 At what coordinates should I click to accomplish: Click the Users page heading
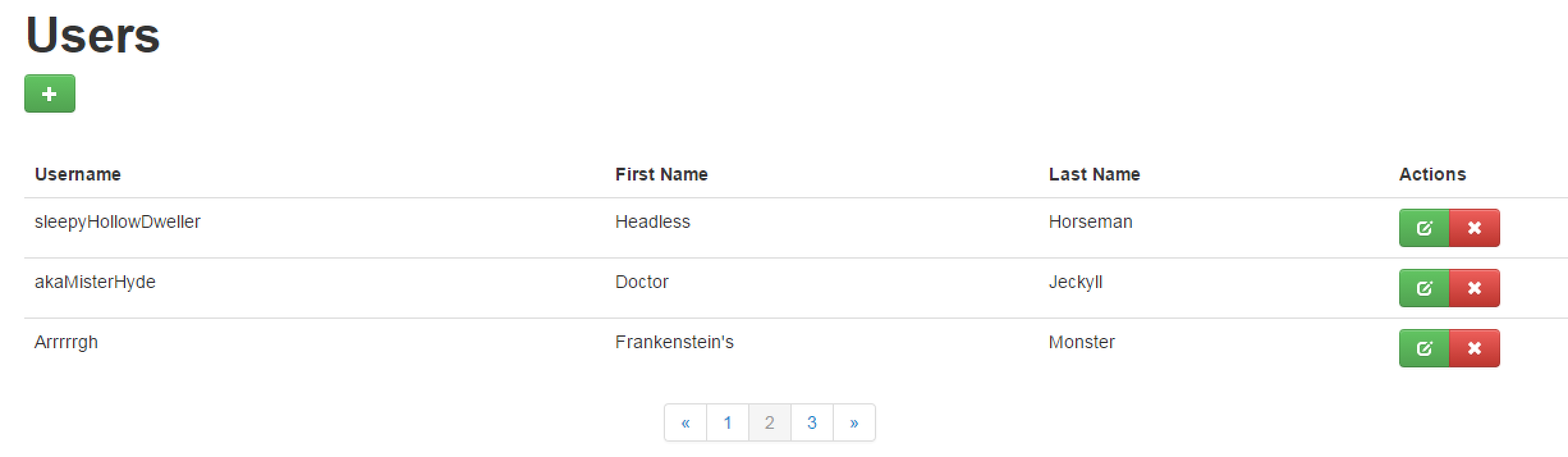(93, 35)
